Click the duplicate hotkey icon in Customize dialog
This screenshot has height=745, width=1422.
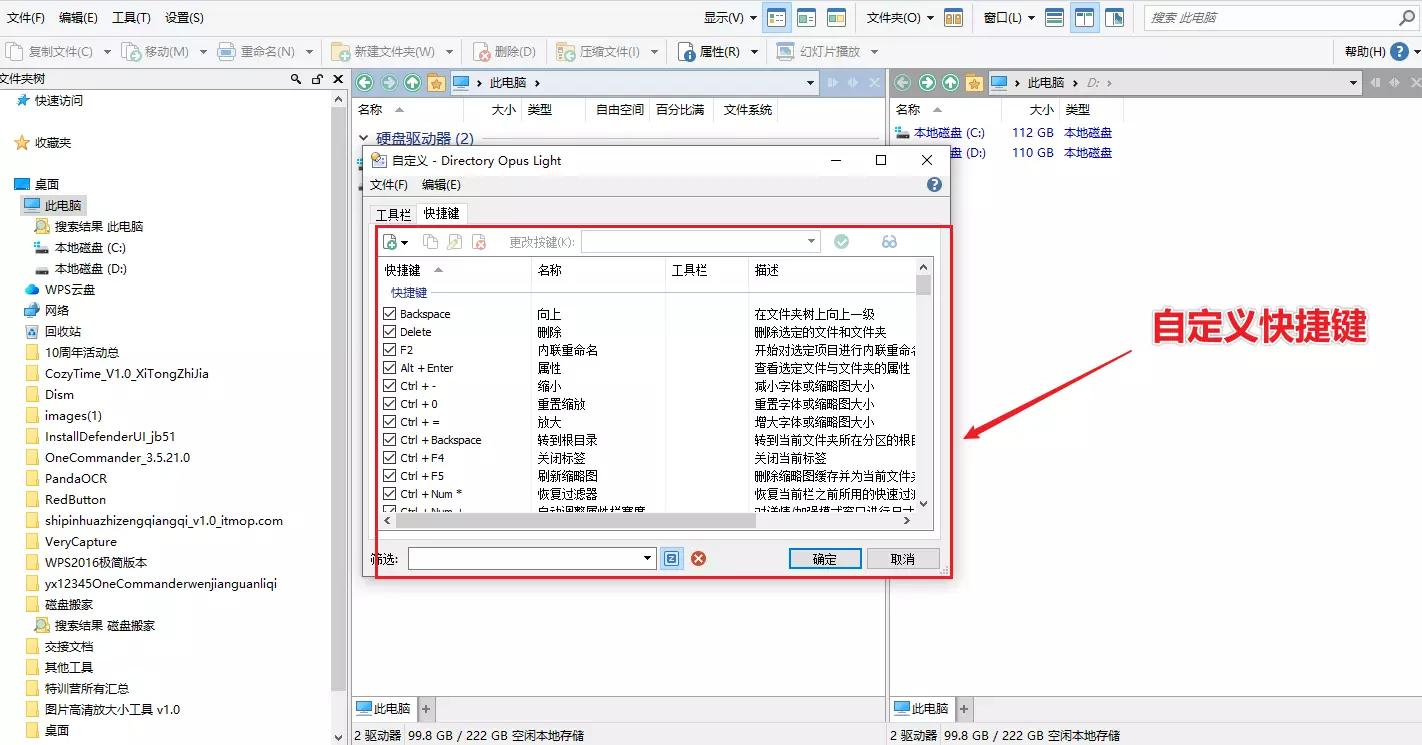tap(431, 241)
